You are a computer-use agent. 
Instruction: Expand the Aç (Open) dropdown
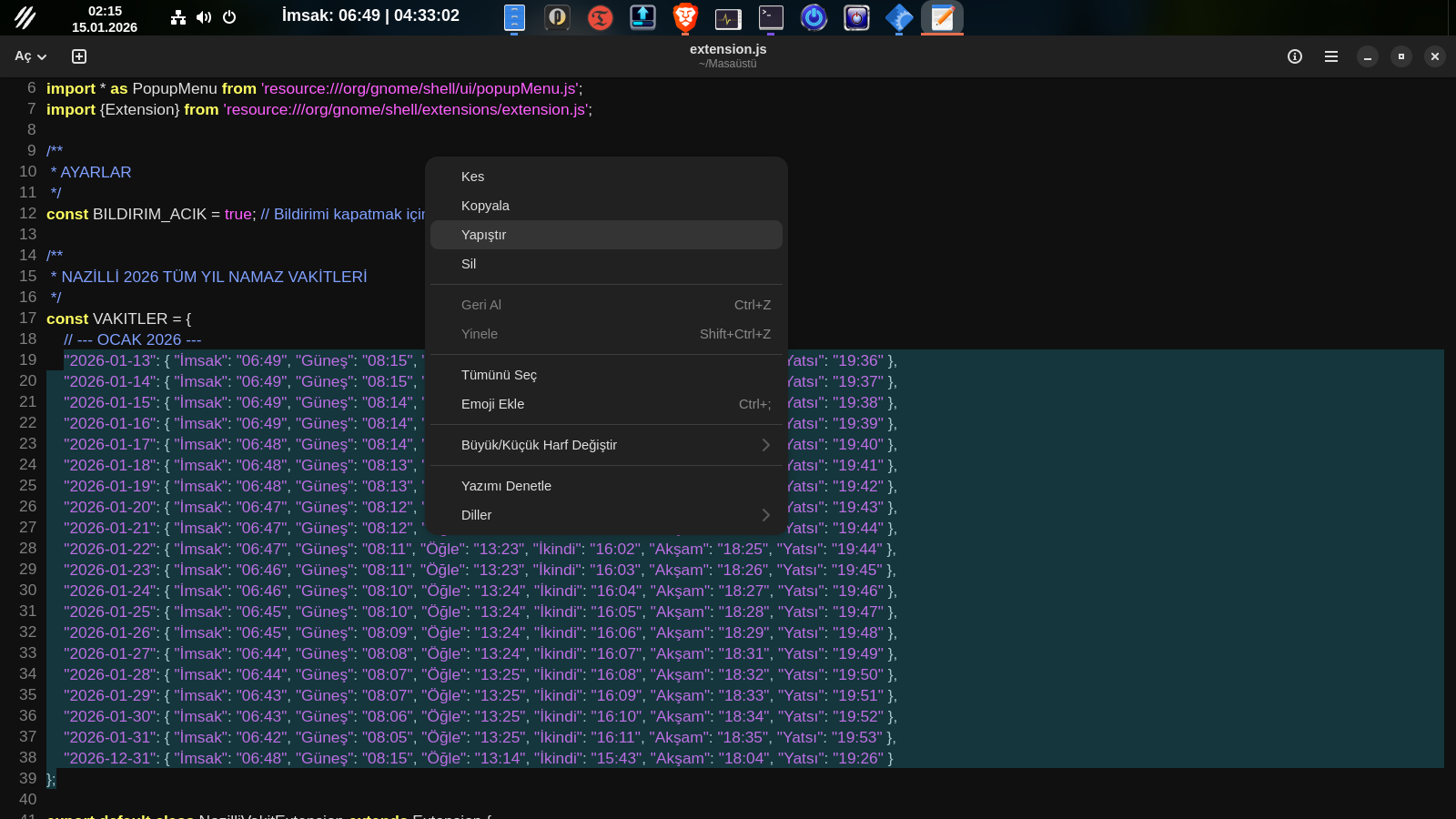[x=30, y=56]
